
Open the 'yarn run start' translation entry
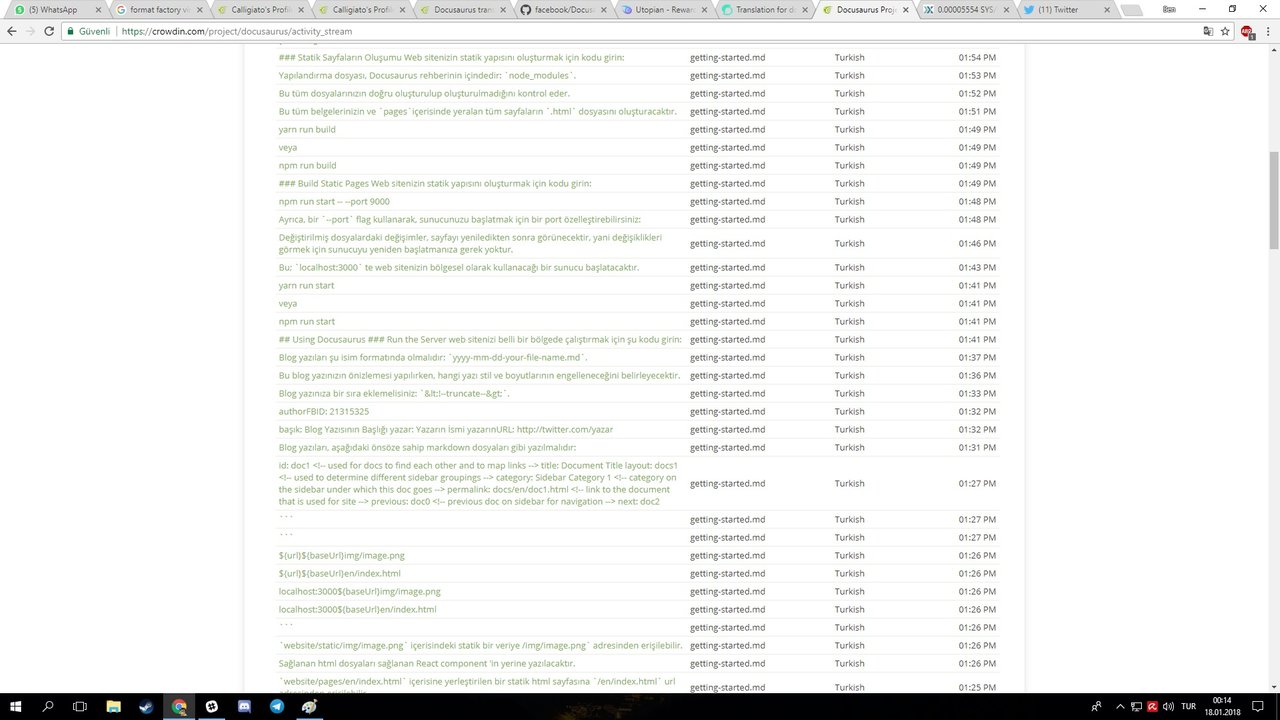click(x=306, y=285)
